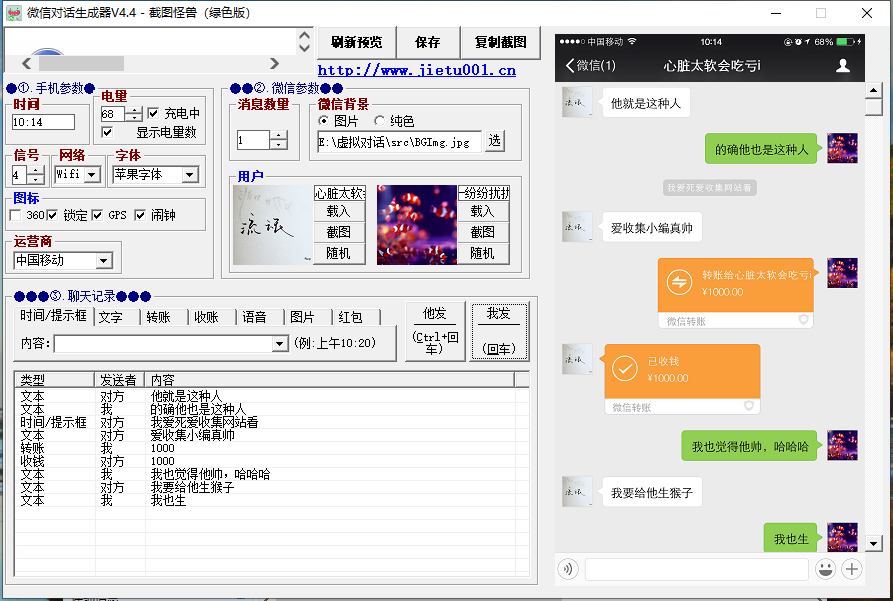The image size is (893, 601).
Task: Click the left user's calligraphy avatar image
Action: coord(273,224)
